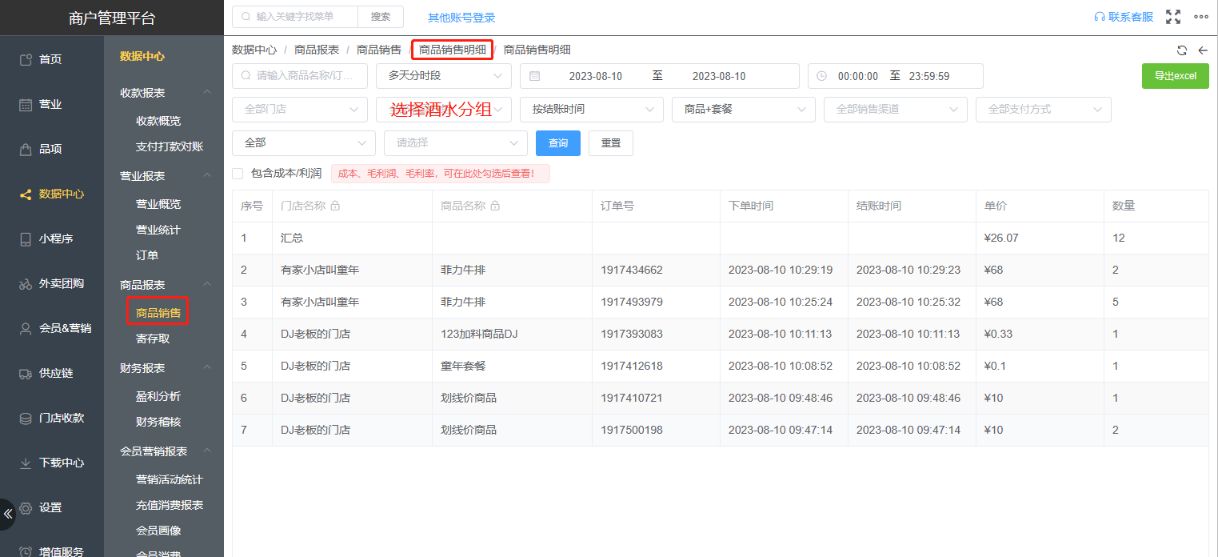Click the start date 2023-08-10 field
Image resolution: width=1218 pixels, height=557 pixels.
point(595,76)
